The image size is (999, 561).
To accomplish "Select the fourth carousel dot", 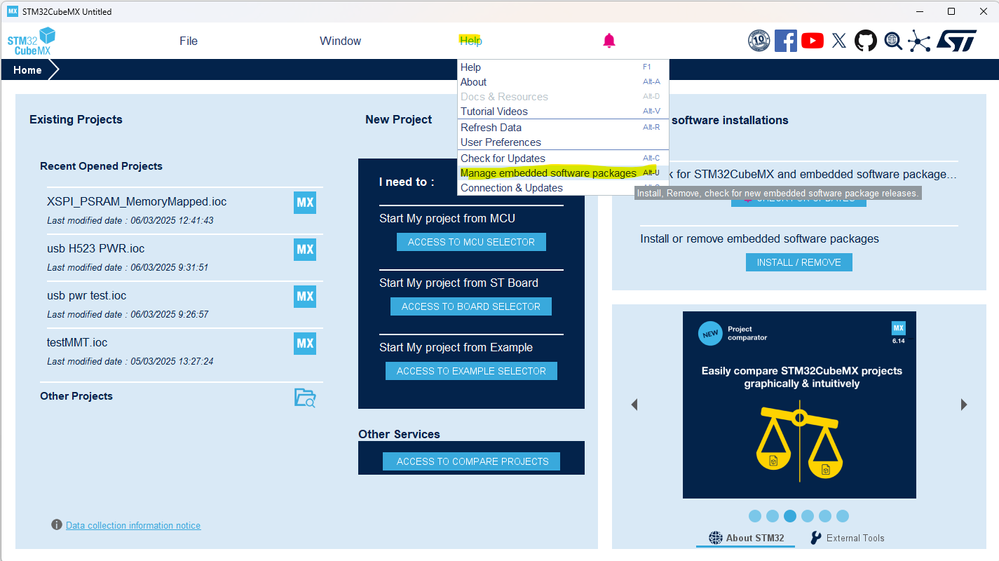I will pyautogui.click(x=808, y=516).
